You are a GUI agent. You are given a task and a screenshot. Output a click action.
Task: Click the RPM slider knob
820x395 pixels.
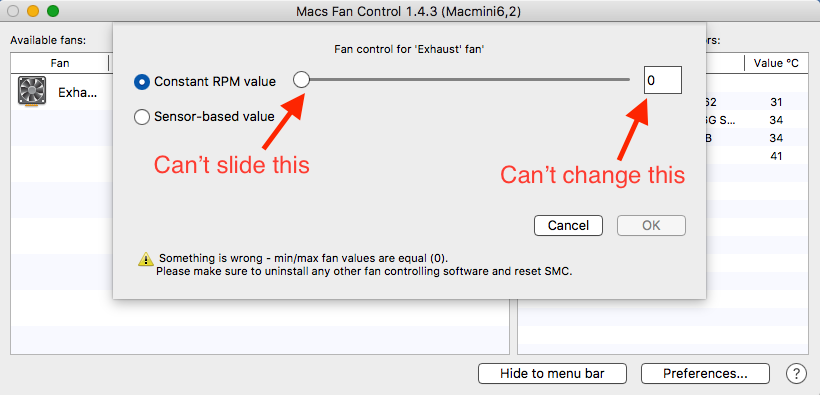click(301, 80)
